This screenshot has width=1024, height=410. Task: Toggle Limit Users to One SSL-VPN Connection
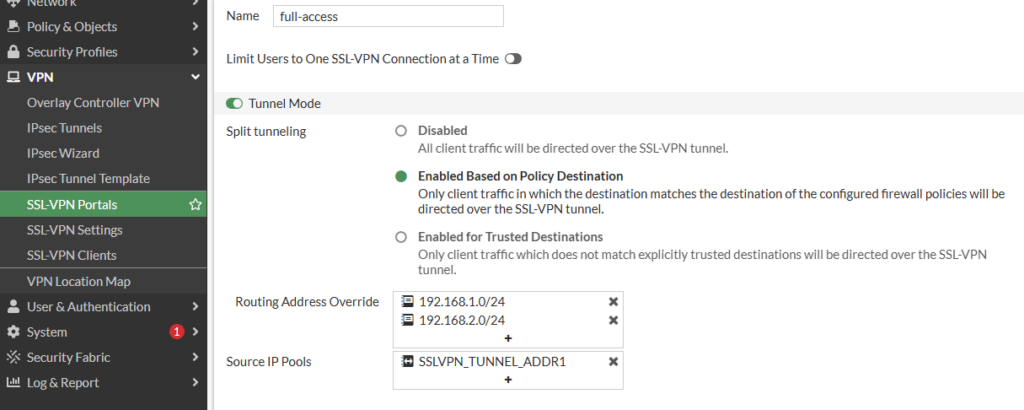513,59
